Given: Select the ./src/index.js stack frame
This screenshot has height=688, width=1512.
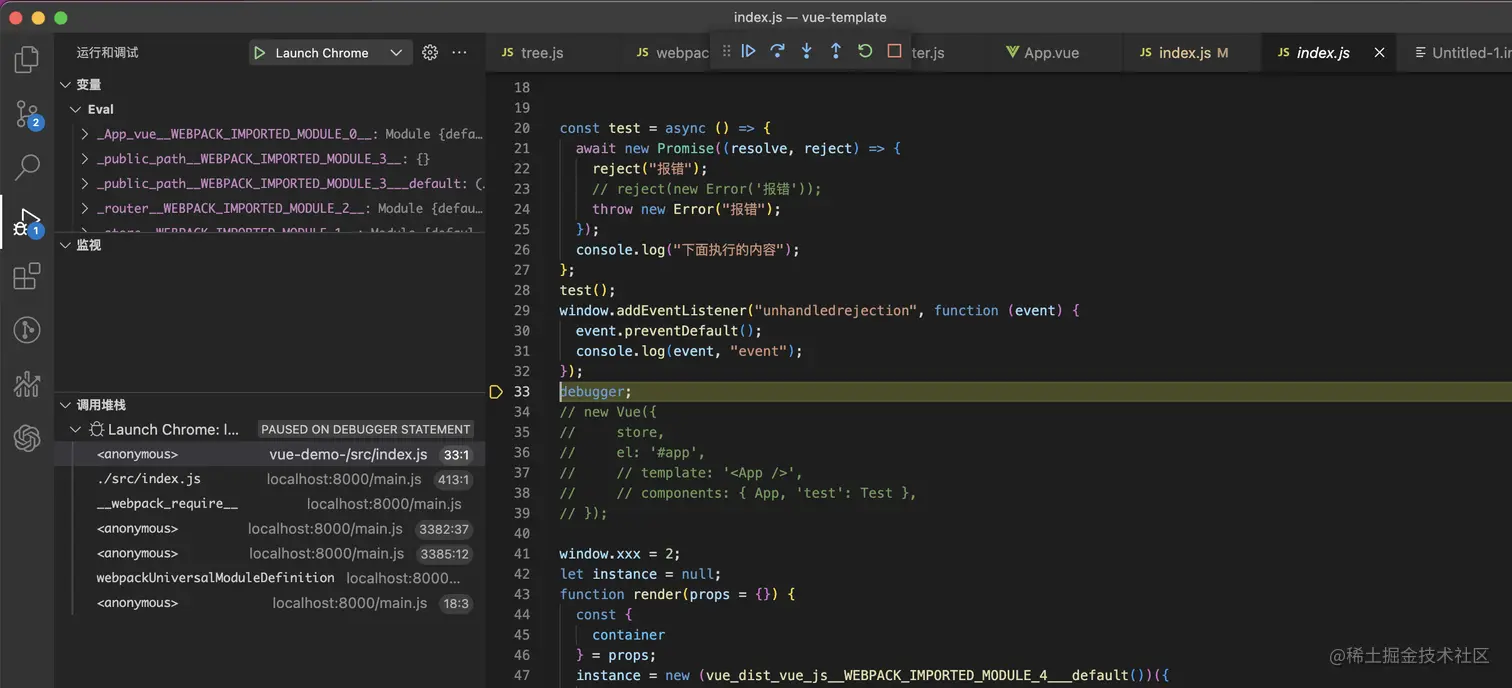Looking at the screenshot, I should tap(271, 479).
